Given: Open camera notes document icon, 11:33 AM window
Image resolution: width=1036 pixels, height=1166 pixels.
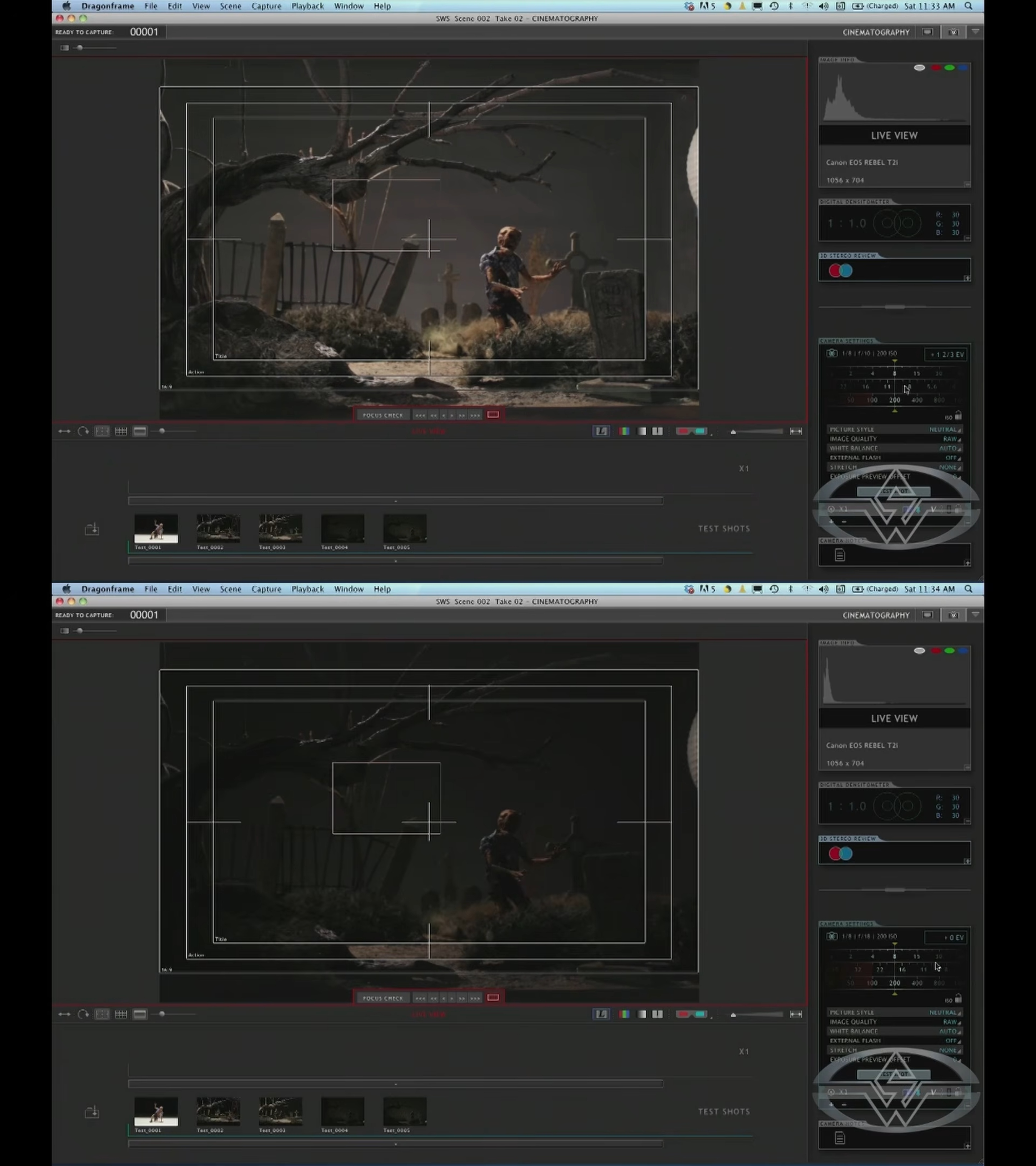Looking at the screenshot, I should [x=840, y=555].
